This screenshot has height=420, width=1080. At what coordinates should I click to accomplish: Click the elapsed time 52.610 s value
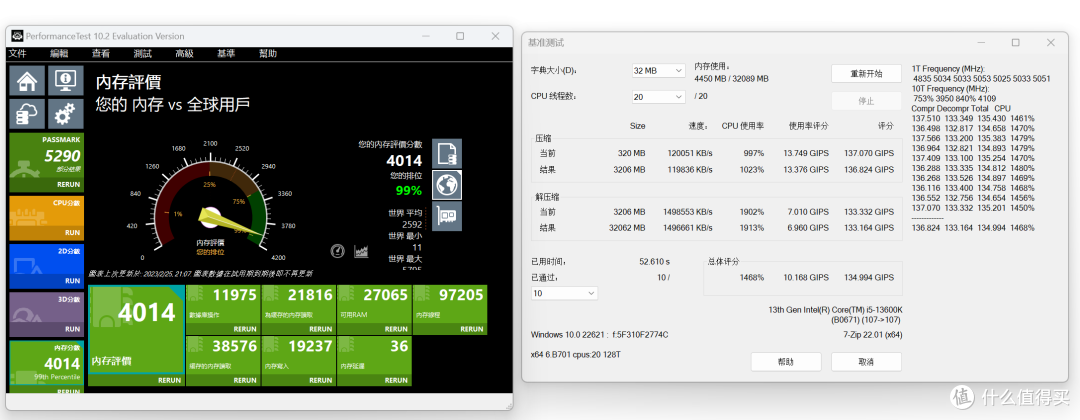pos(654,262)
